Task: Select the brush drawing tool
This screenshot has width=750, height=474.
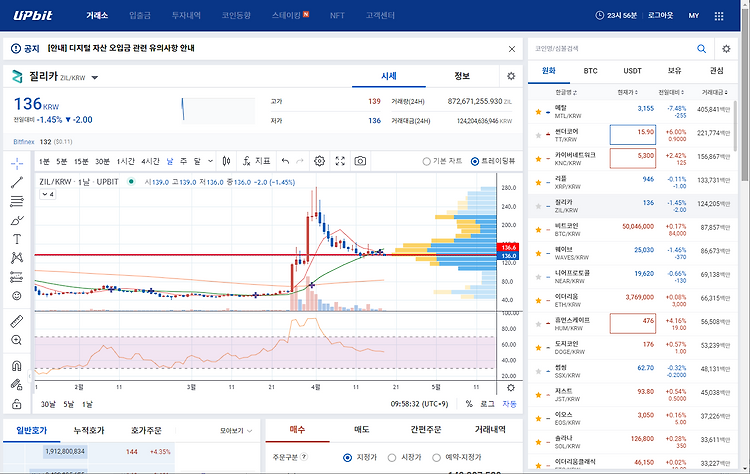Action: click(17, 220)
